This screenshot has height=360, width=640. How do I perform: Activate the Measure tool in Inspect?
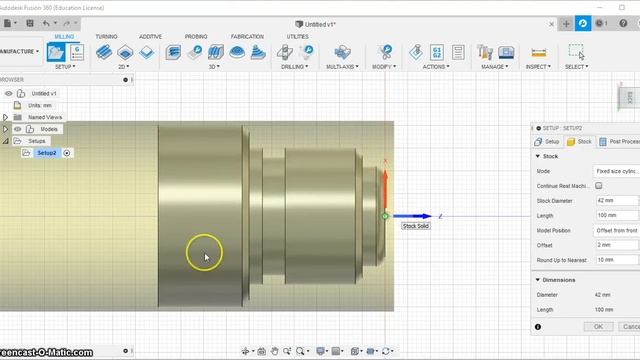coord(539,53)
